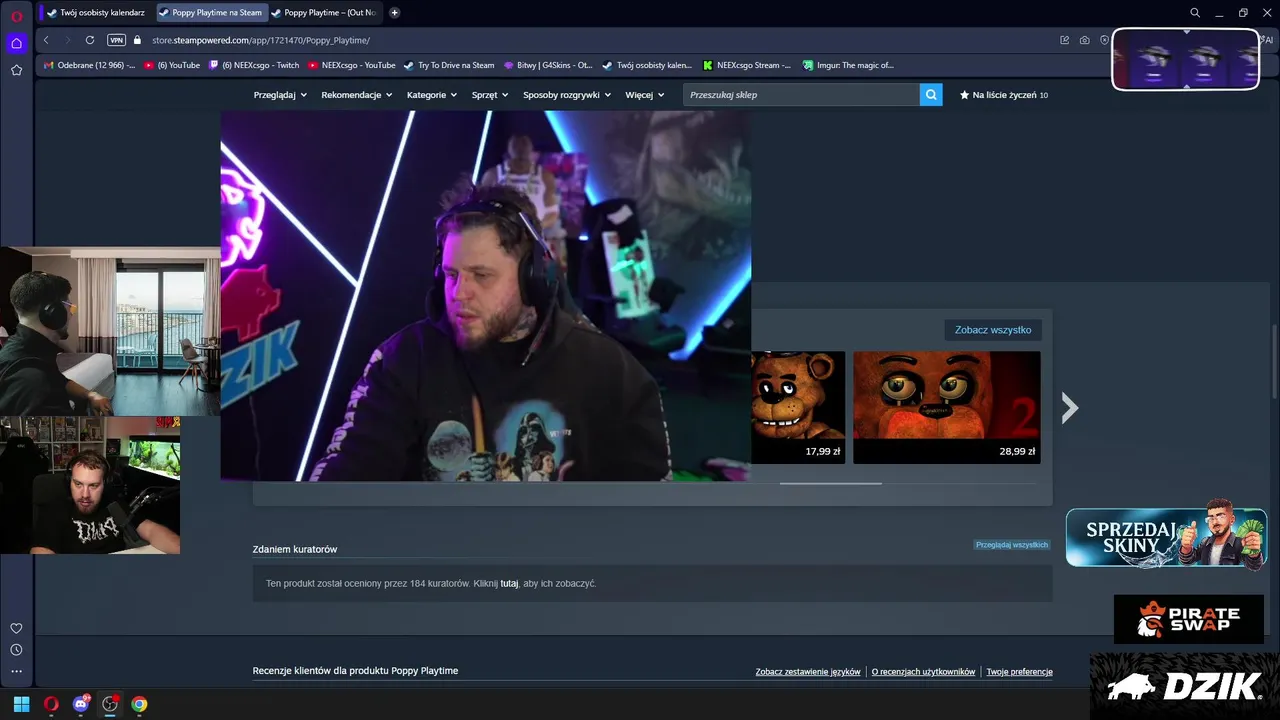
Task: Open the Opera menu logo
Action: click(x=16, y=15)
